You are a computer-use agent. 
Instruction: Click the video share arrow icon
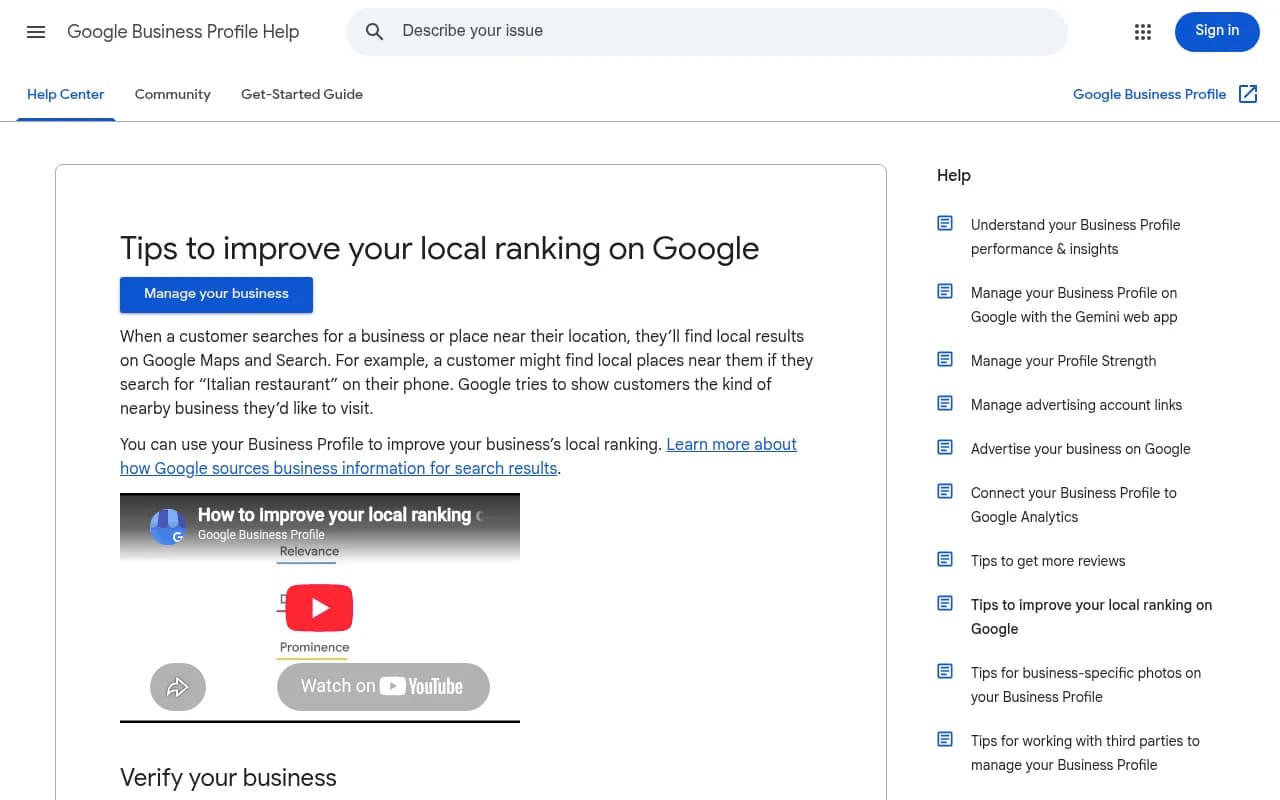point(178,687)
